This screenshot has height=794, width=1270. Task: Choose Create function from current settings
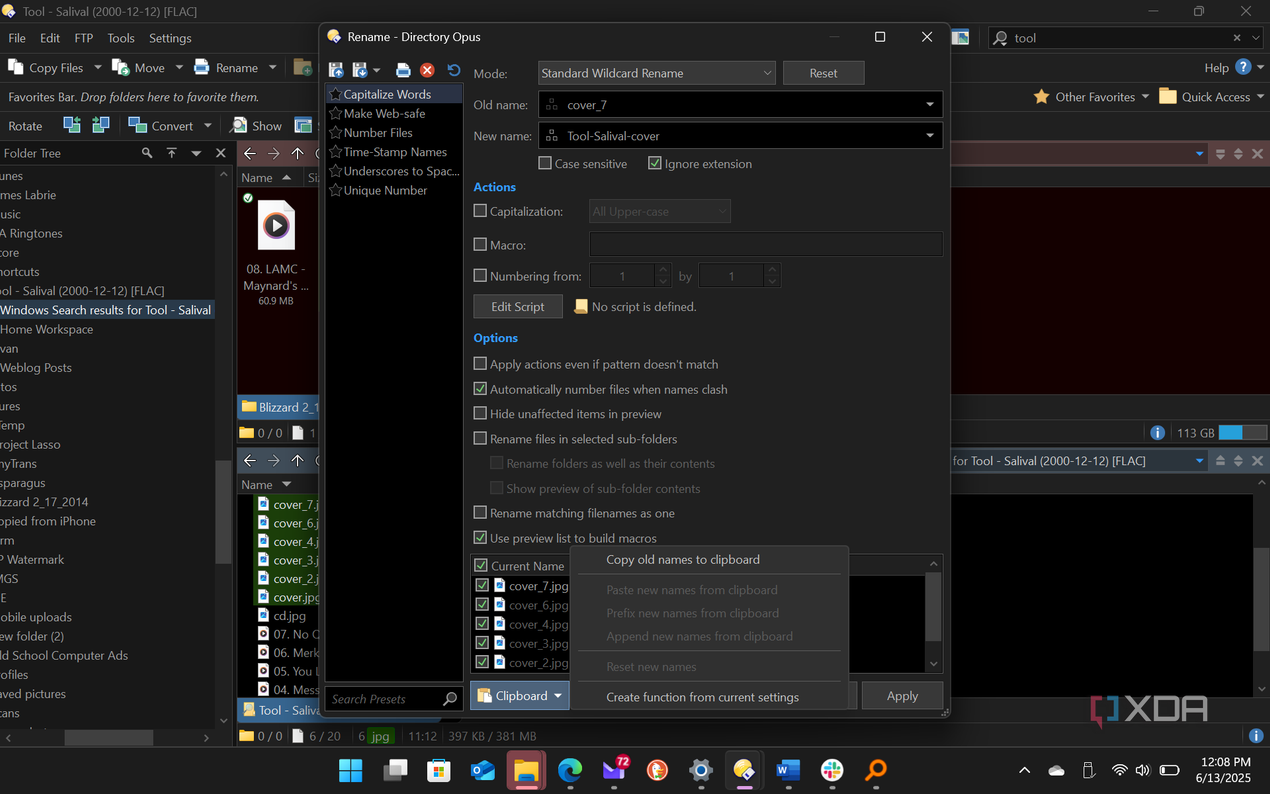(x=703, y=697)
